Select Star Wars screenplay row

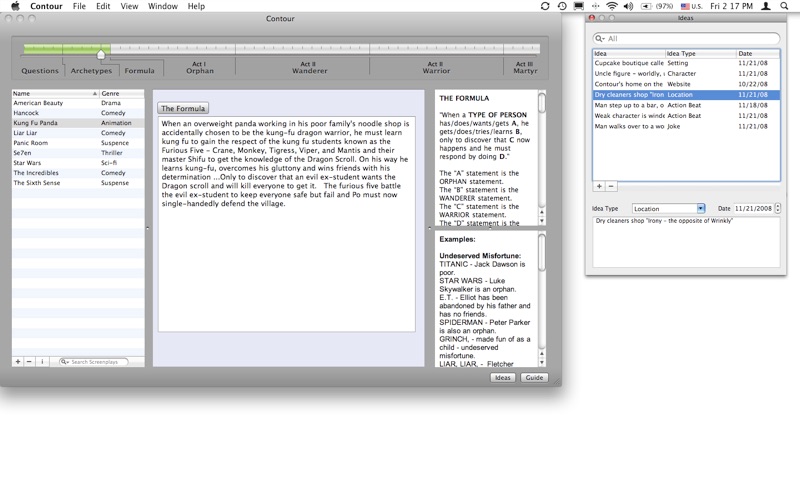tap(78, 162)
